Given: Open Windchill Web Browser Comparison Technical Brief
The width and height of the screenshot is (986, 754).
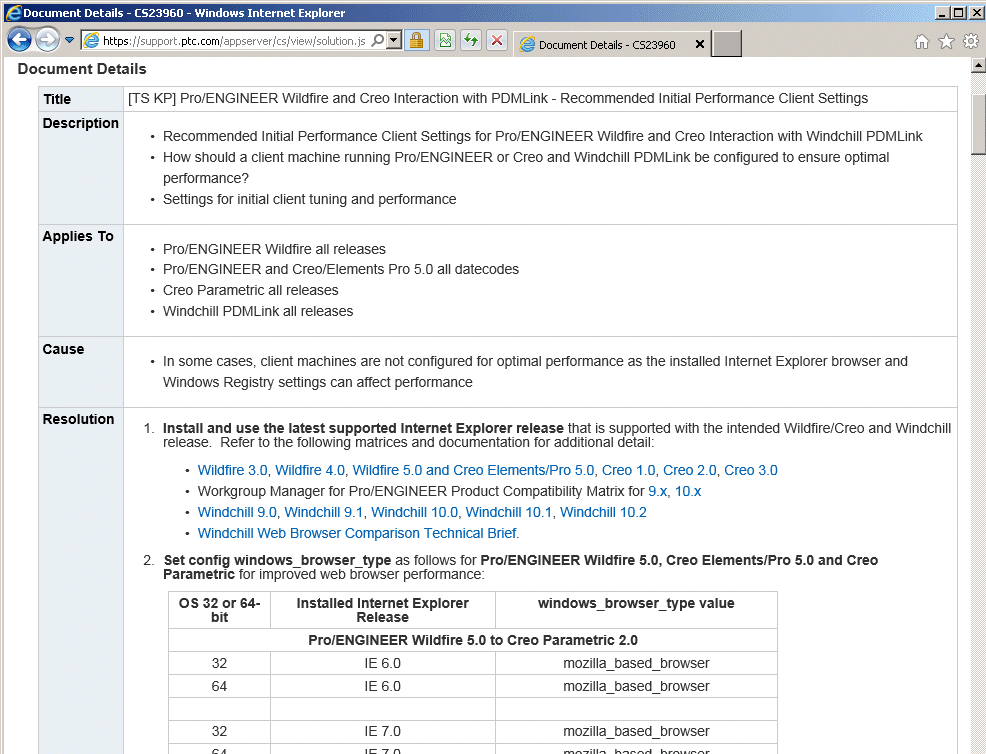Looking at the screenshot, I should pyautogui.click(x=356, y=533).
